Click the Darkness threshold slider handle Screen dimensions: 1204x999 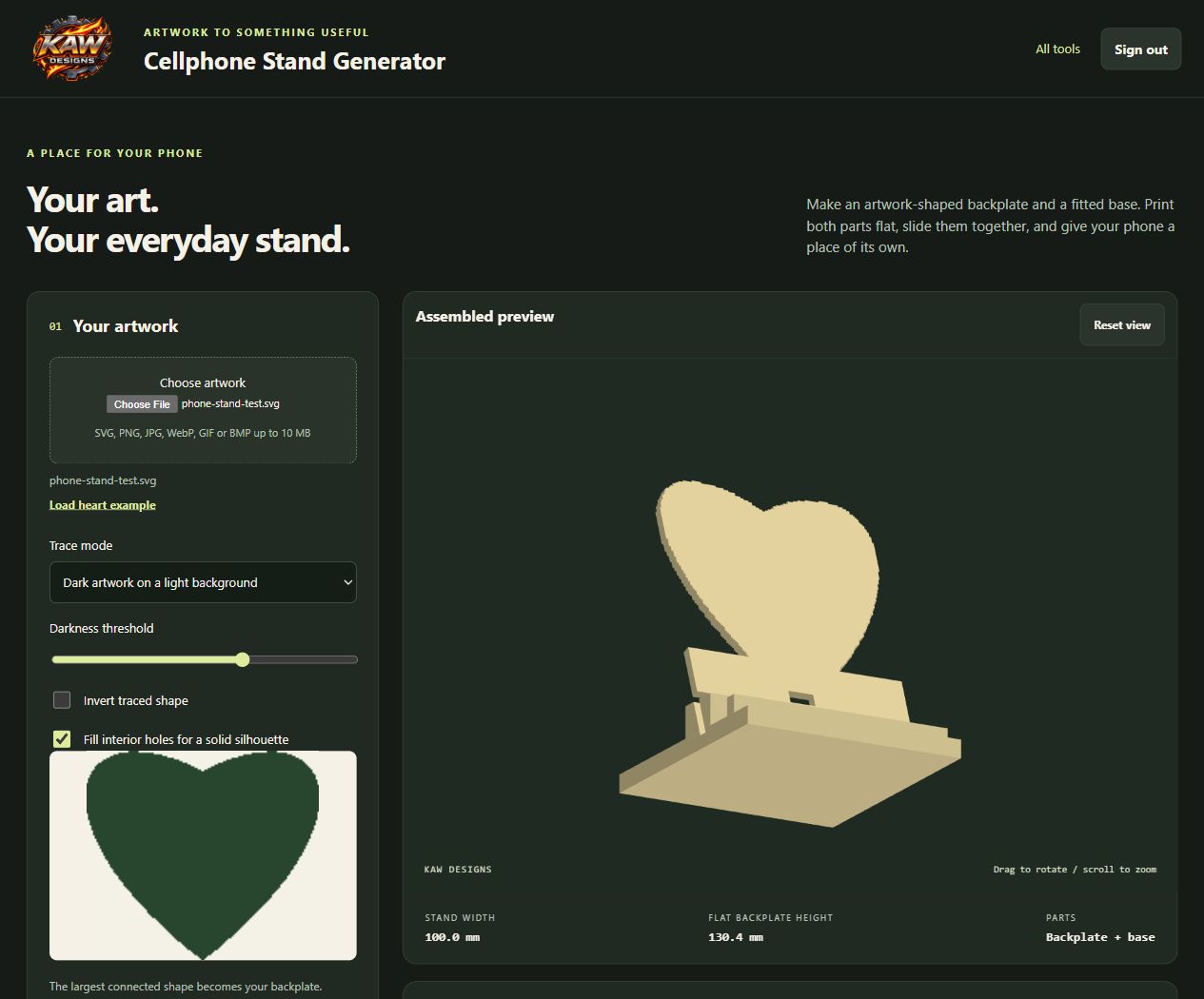click(x=243, y=659)
